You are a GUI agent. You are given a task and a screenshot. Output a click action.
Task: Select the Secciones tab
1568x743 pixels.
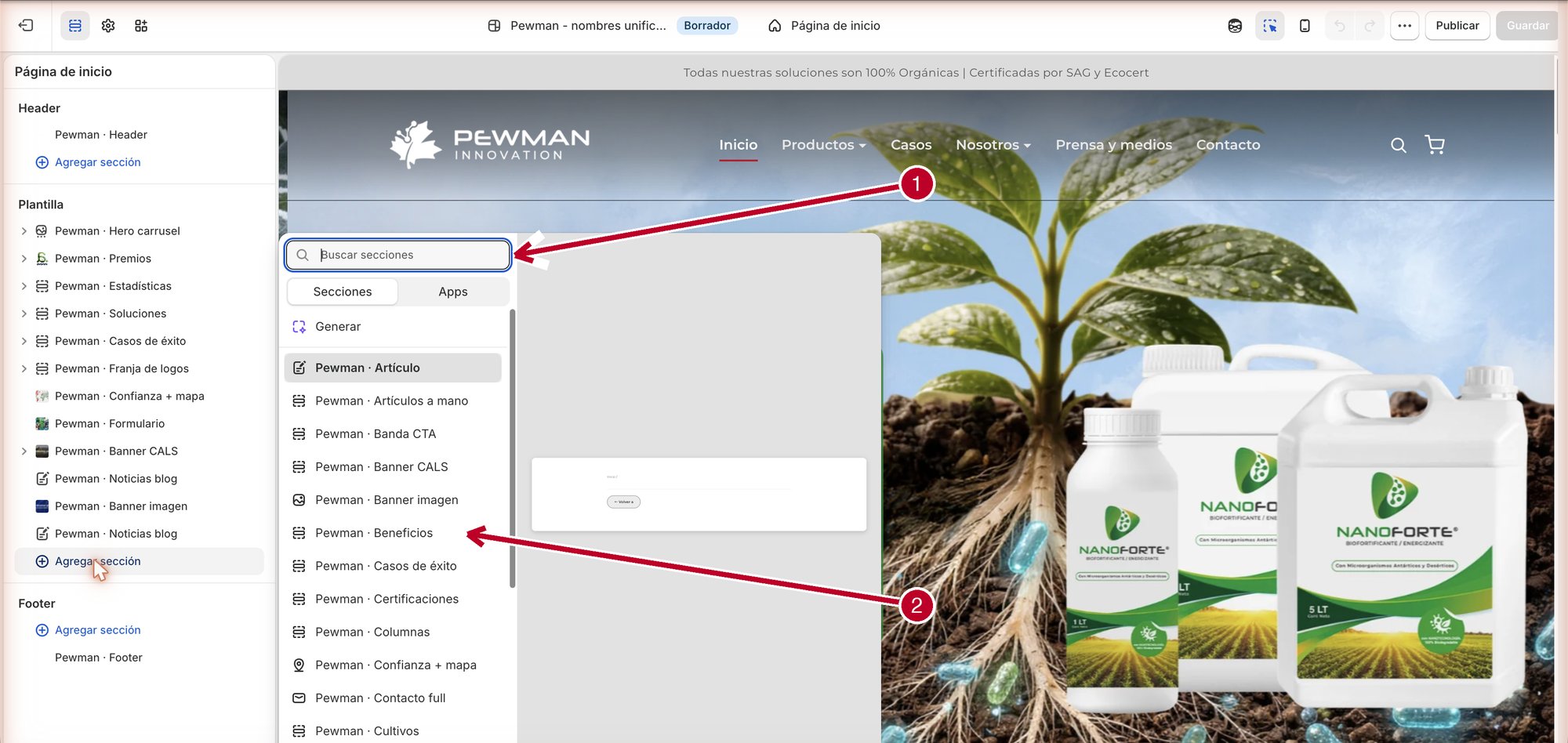(x=343, y=292)
